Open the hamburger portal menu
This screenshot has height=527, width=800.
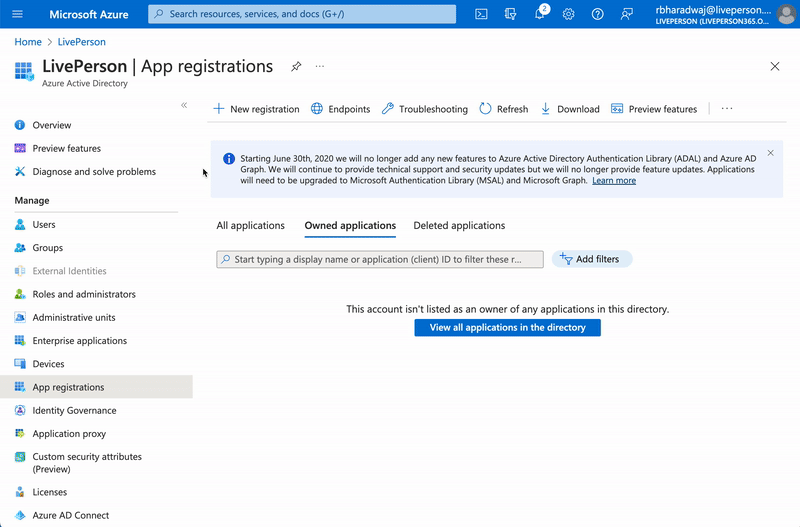pyautogui.click(x=17, y=14)
